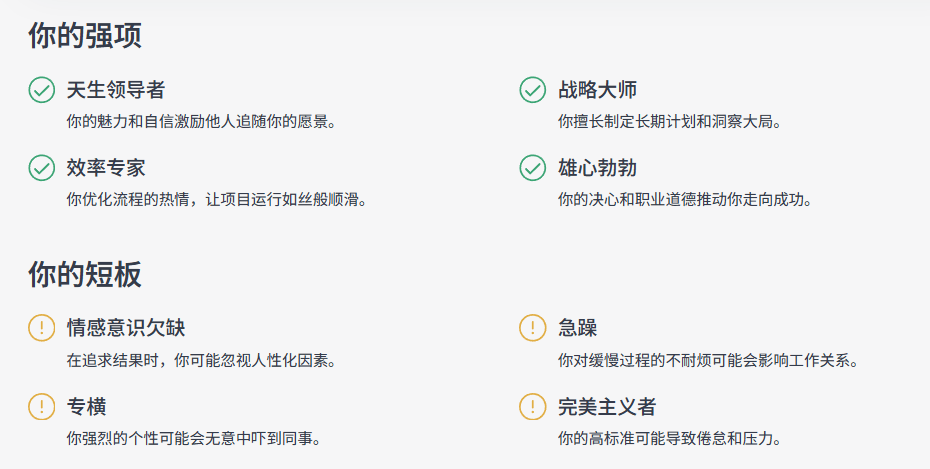
Task: Click the green check icon beside 效率专家
Action: coord(41,168)
